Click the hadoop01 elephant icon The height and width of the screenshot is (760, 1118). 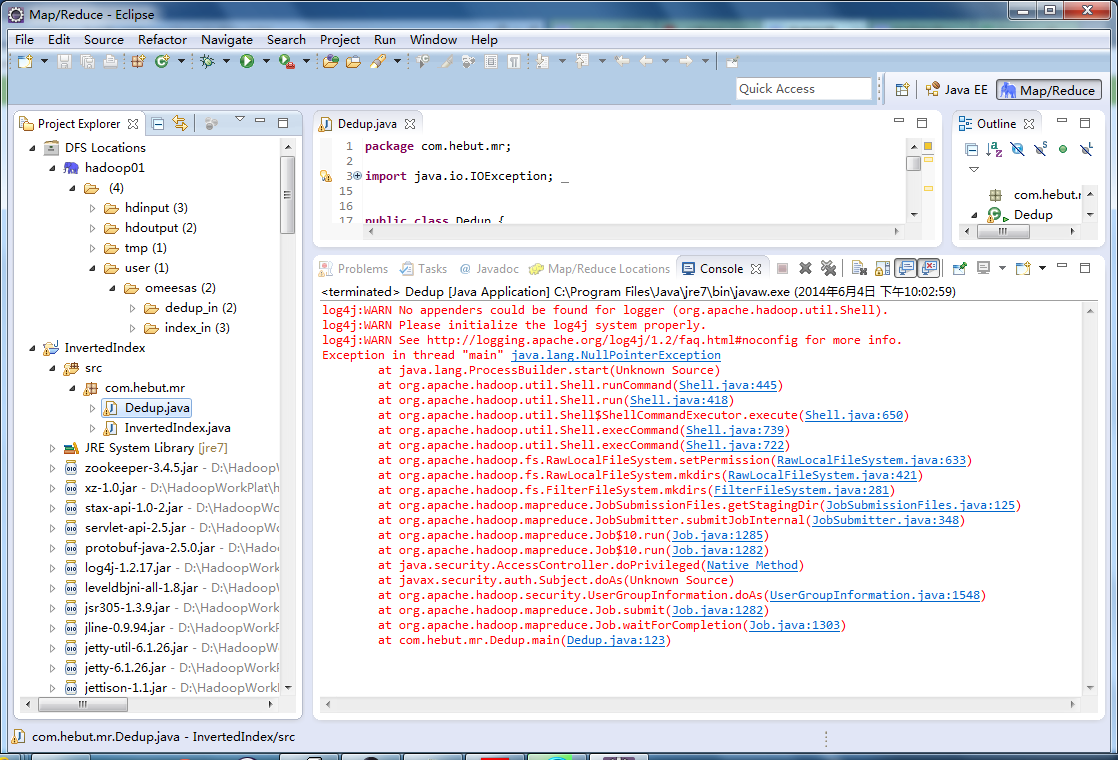(x=71, y=168)
